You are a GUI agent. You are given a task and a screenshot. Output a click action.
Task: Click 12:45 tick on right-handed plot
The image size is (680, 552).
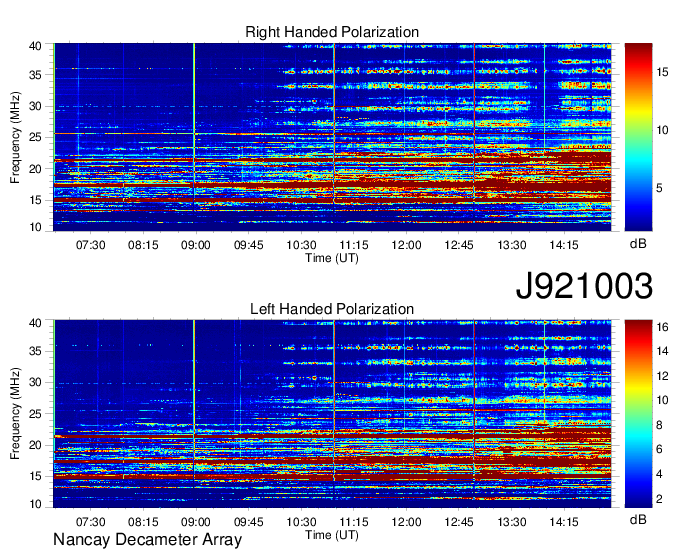[x=459, y=245]
